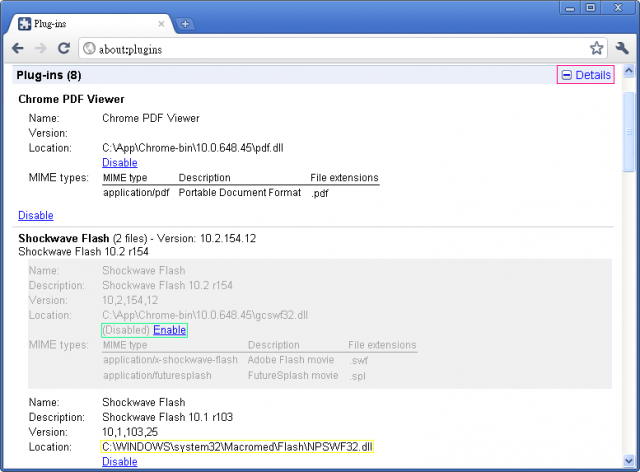
Task: Click the pdf.dll location path text
Action: click(193, 148)
